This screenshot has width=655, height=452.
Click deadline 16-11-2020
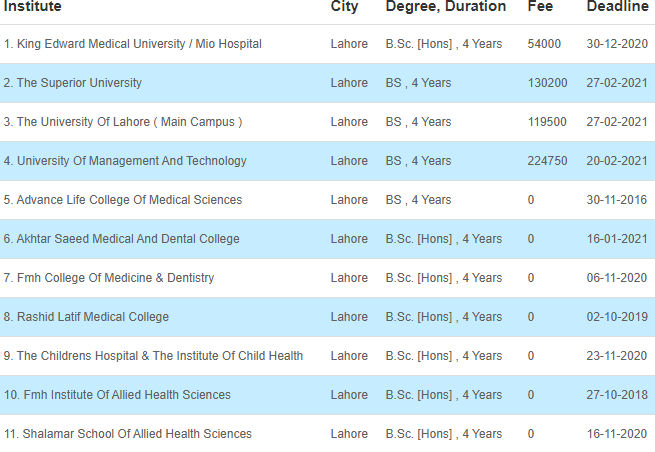pyautogui.click(x=617, y=434)
